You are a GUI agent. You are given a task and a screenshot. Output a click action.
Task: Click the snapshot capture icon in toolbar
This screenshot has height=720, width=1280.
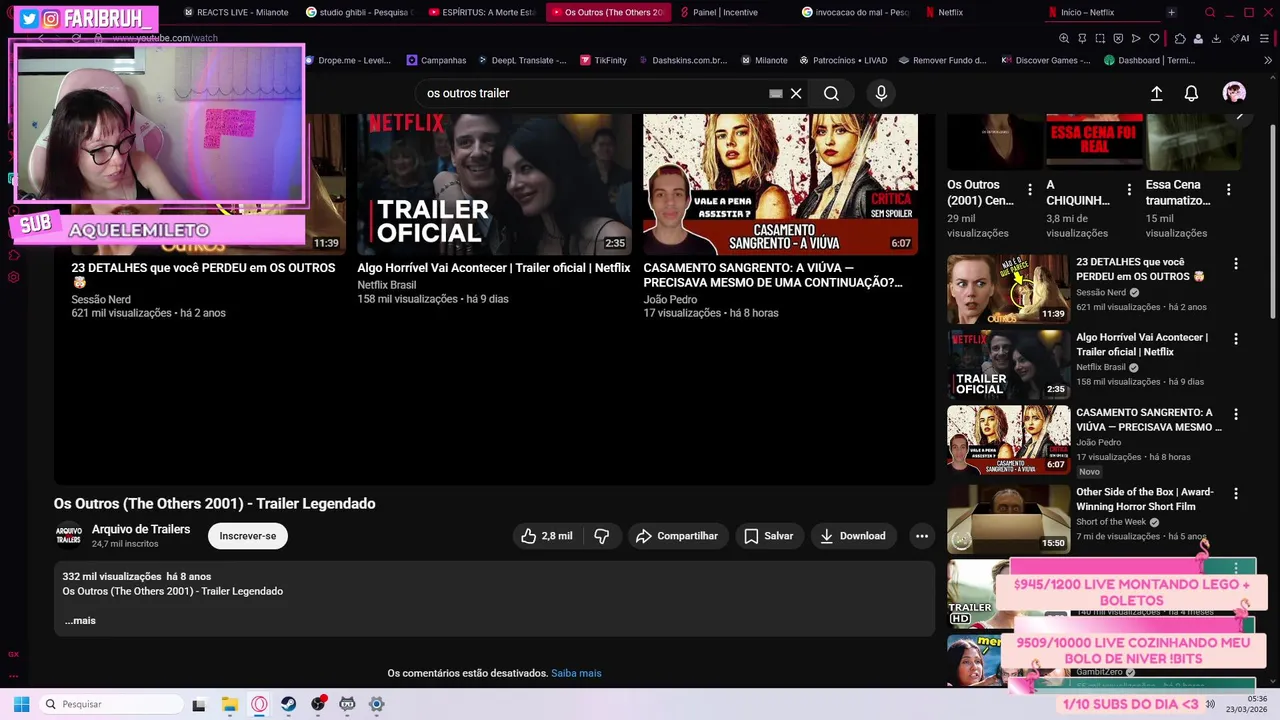tap(1100, 38)
